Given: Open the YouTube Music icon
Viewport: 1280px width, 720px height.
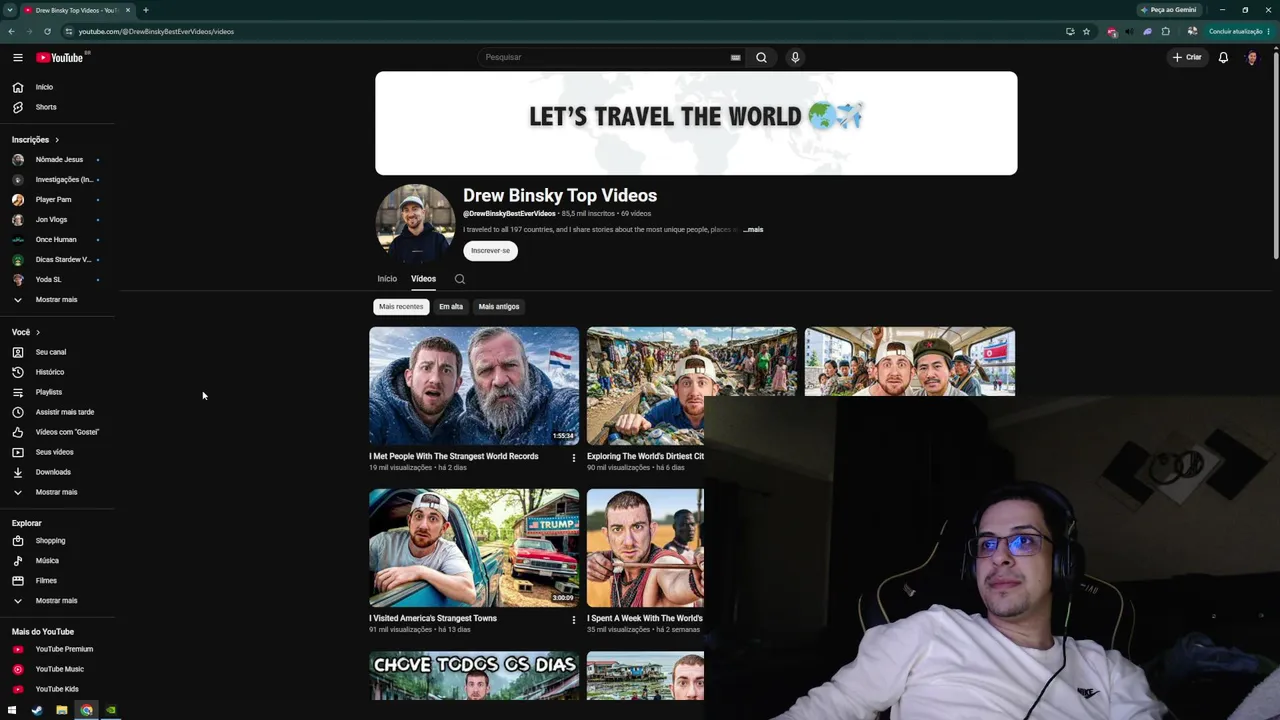Looking at the screenshot, I should [x=18, y=669].
